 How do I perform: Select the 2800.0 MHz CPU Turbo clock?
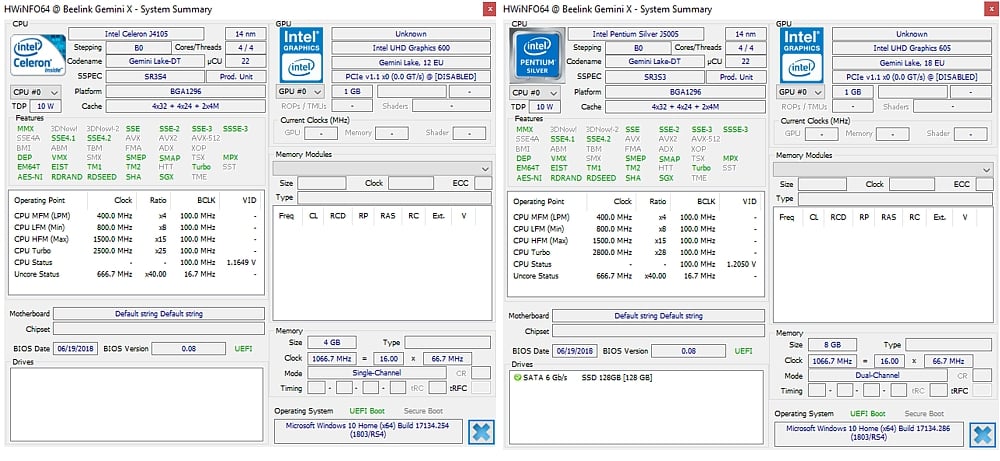coord(614,252)
